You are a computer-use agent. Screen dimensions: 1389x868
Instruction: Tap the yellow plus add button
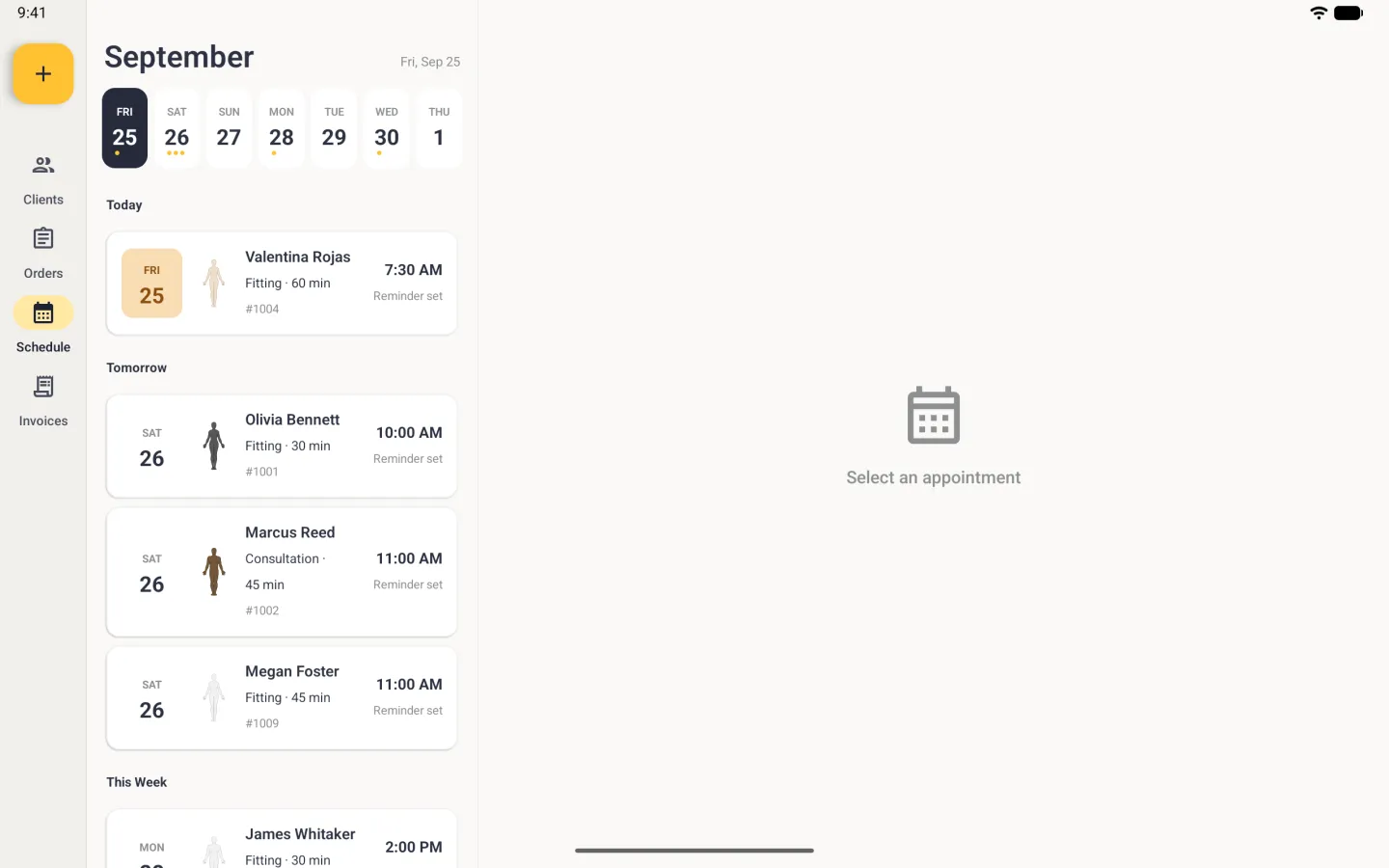(43, 73)
